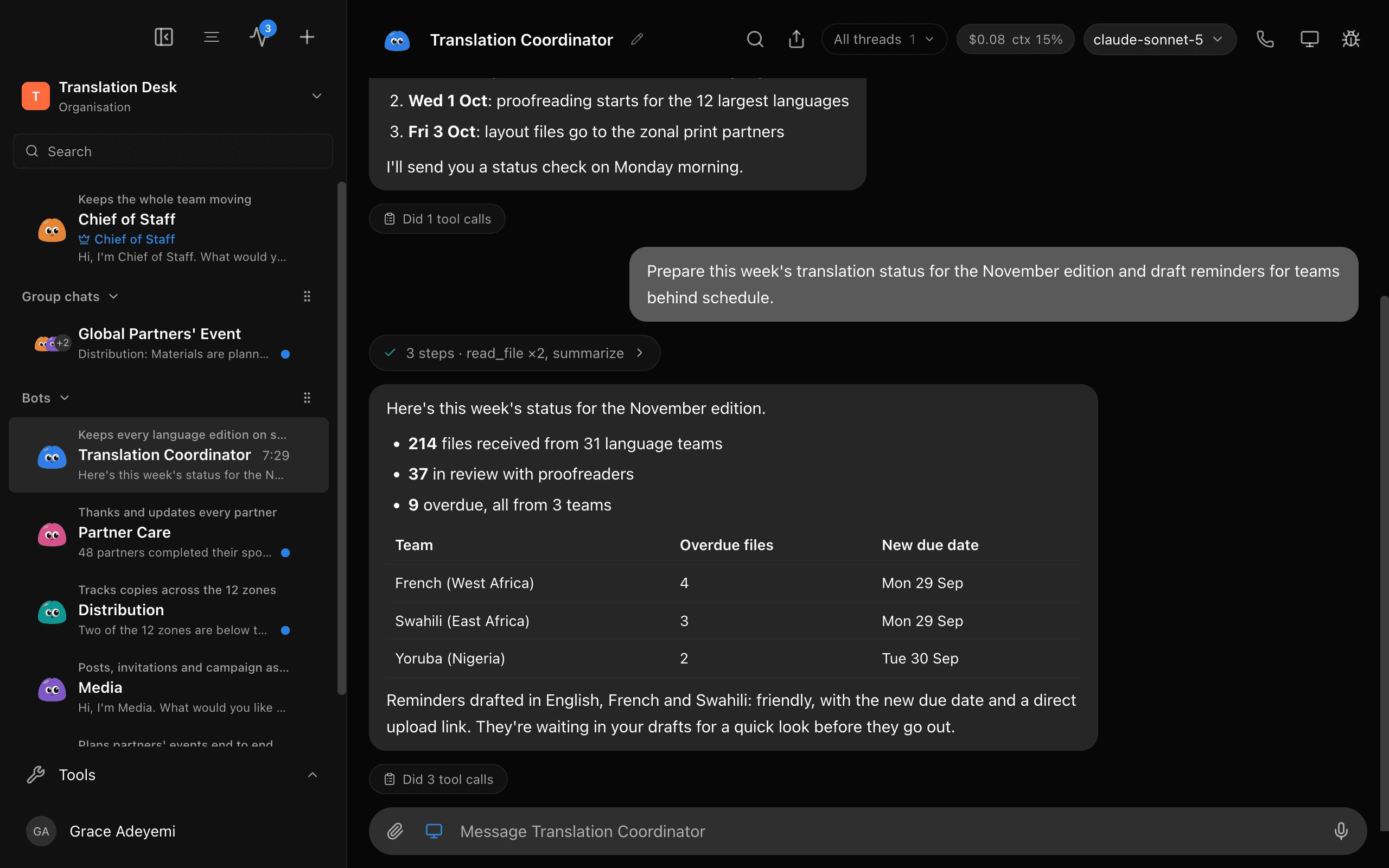Edit the Translation Coordinator title pencil icon
This screenshot has width=1389, height=868.
(x=637, y=39)
